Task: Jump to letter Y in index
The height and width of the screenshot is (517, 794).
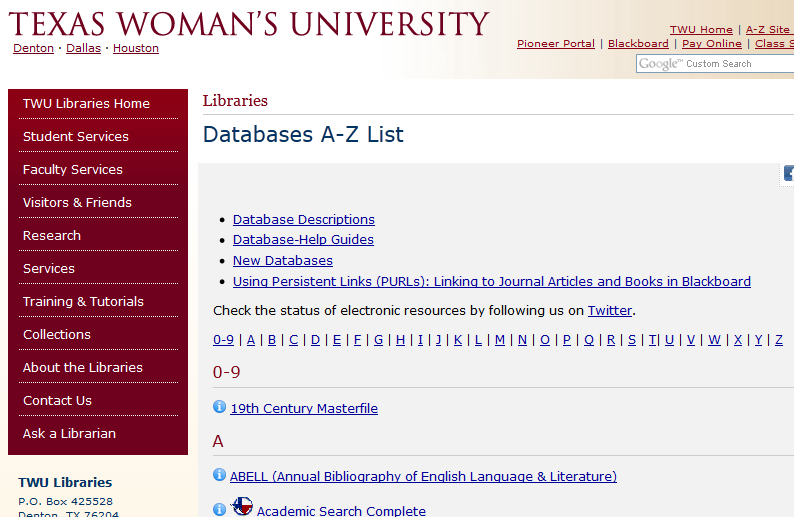Action: point(758,340)
